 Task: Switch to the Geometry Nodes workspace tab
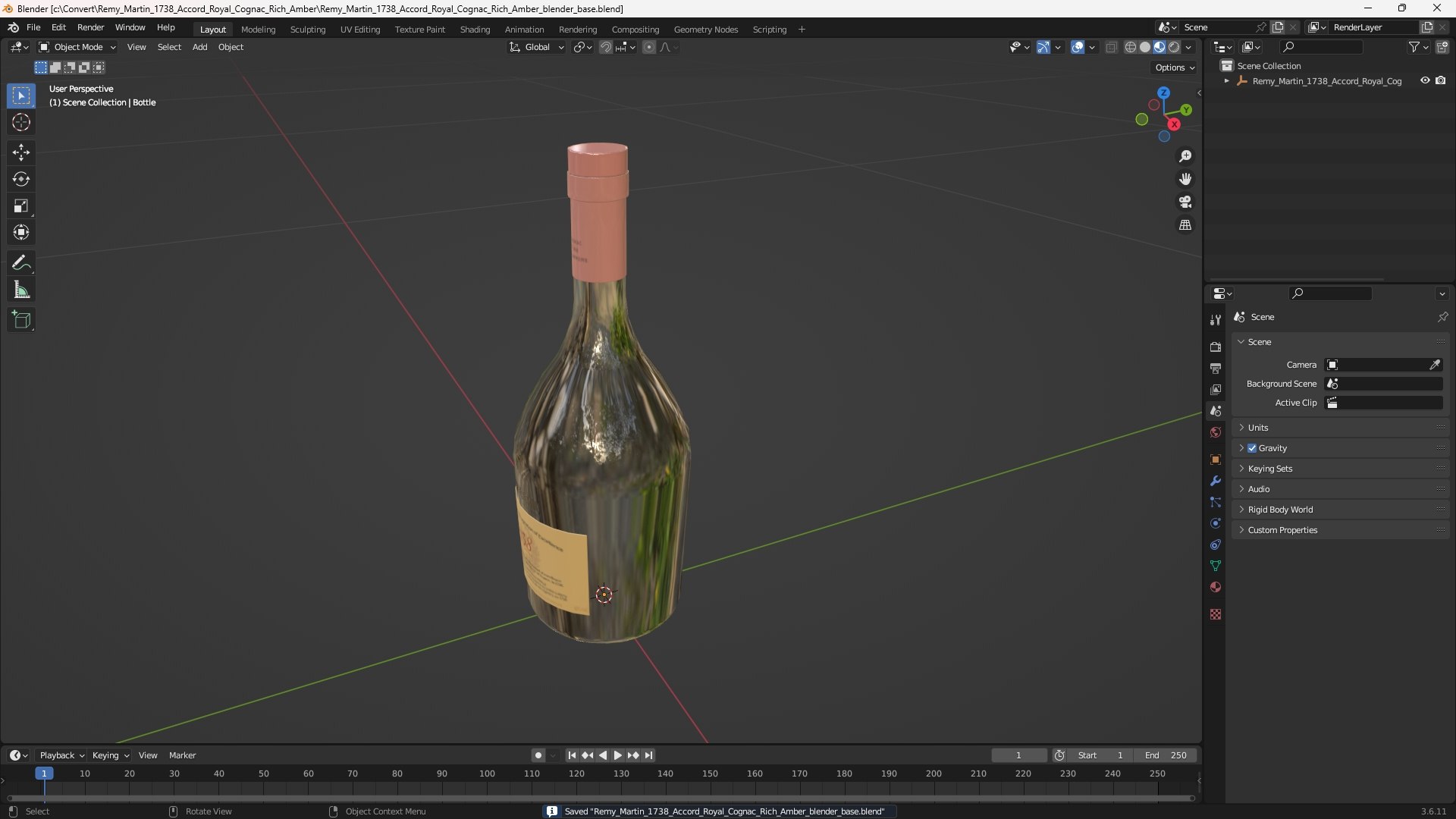(x=705, y=30)
